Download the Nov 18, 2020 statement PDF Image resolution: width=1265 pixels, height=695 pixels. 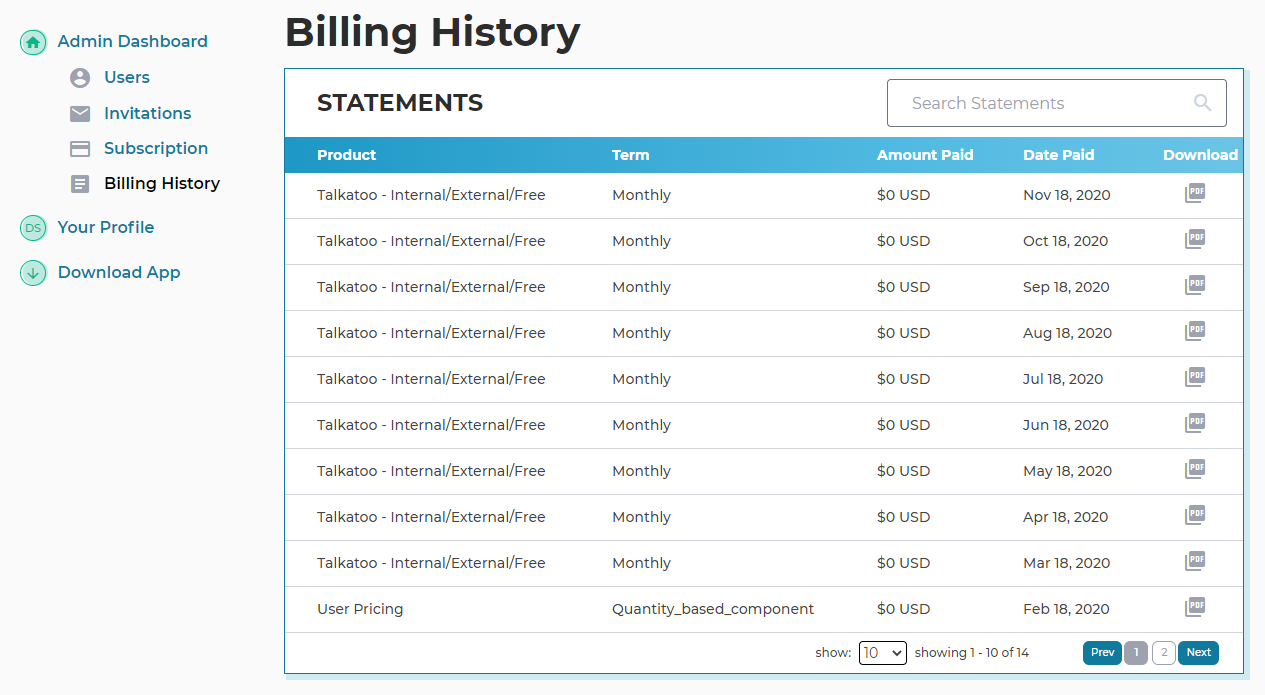coord(1195,194)
